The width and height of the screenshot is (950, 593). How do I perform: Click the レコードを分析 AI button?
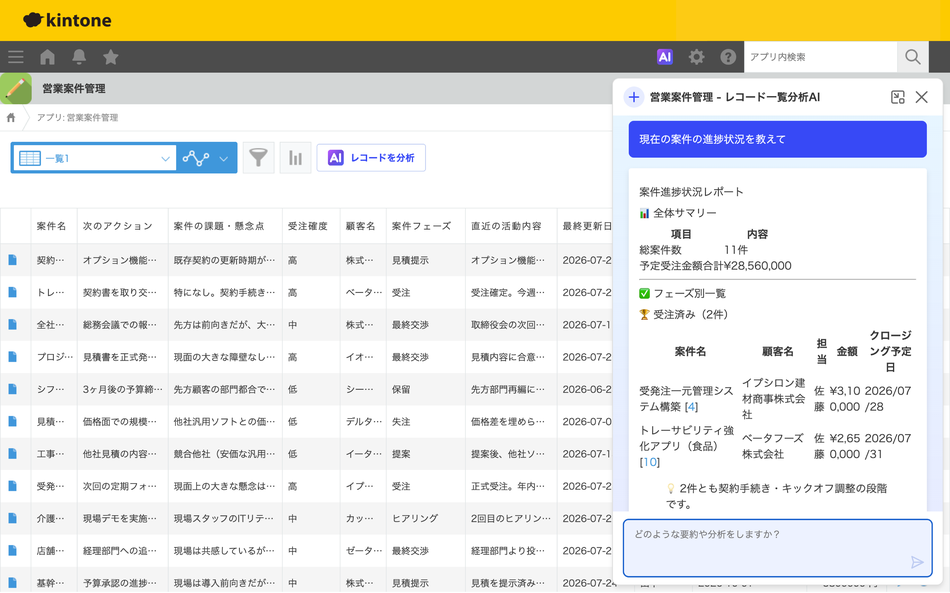click(371, 158)
